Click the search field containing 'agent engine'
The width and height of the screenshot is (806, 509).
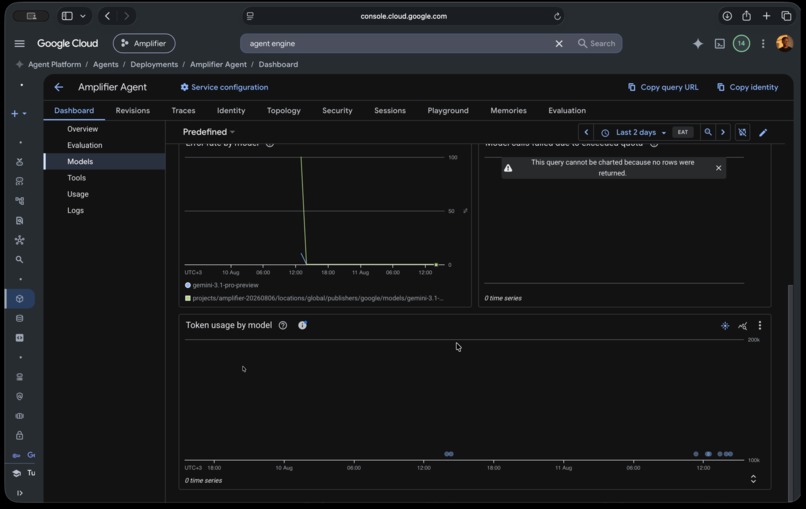click(396, 44)
